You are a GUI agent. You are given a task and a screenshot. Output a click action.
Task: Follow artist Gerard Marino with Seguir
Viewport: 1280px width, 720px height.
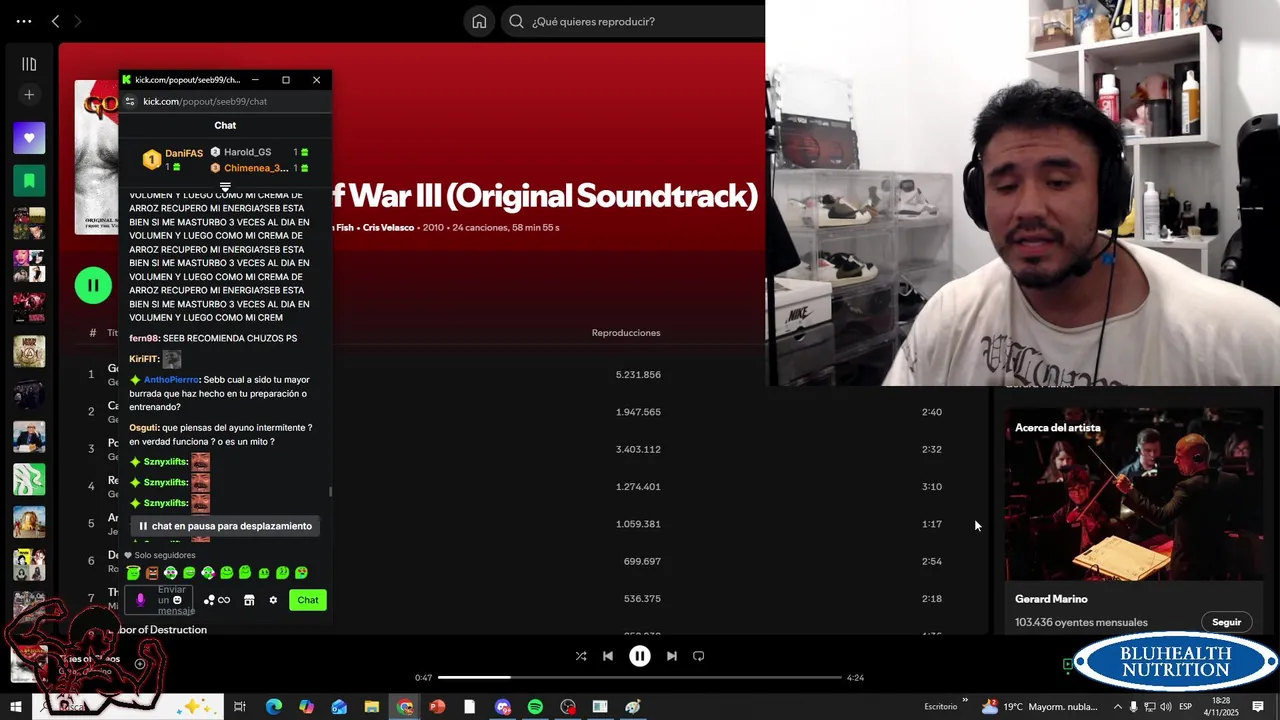point(1226,622)
